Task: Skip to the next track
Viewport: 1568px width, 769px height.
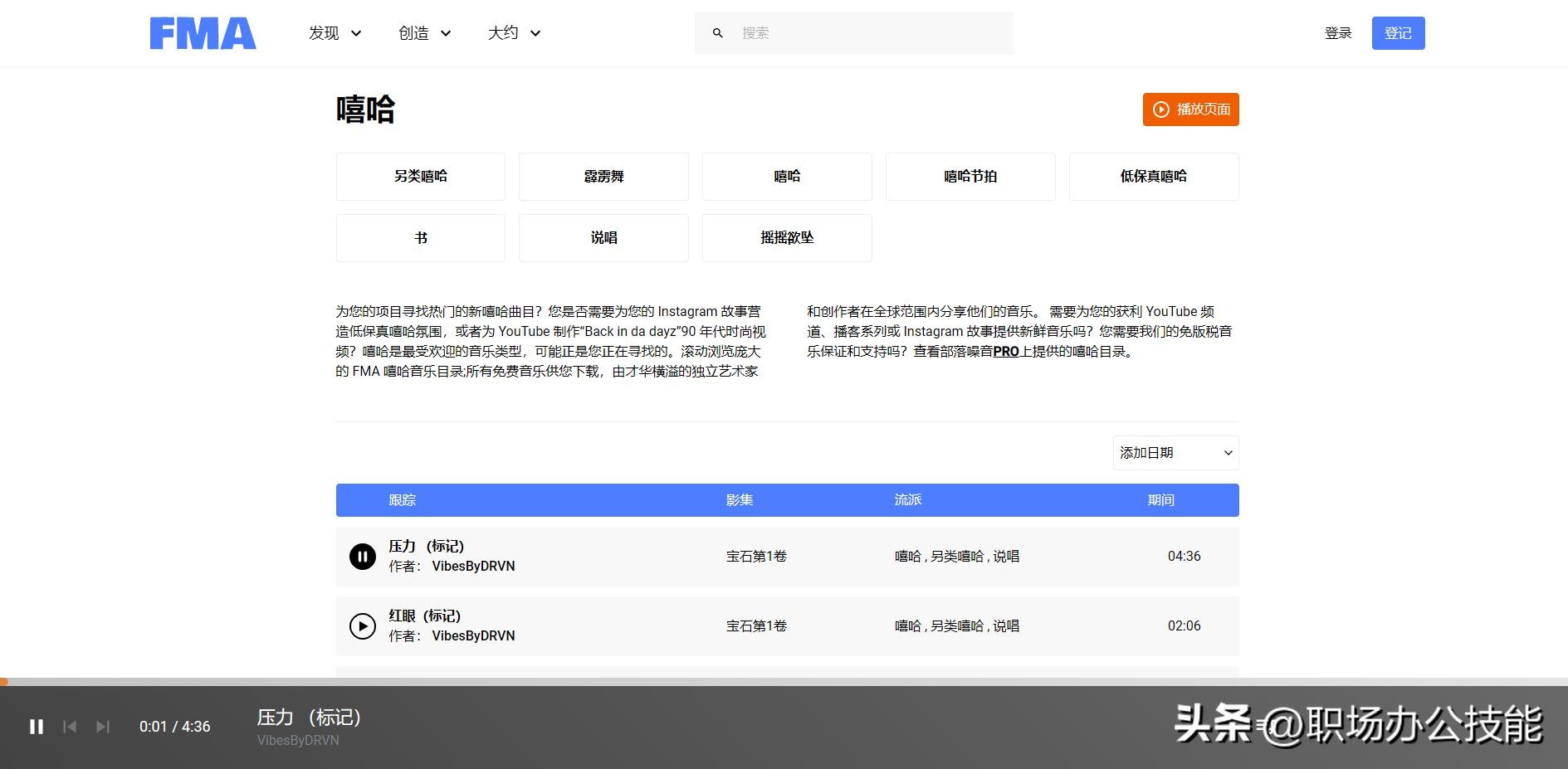Action: pos(103,727)
